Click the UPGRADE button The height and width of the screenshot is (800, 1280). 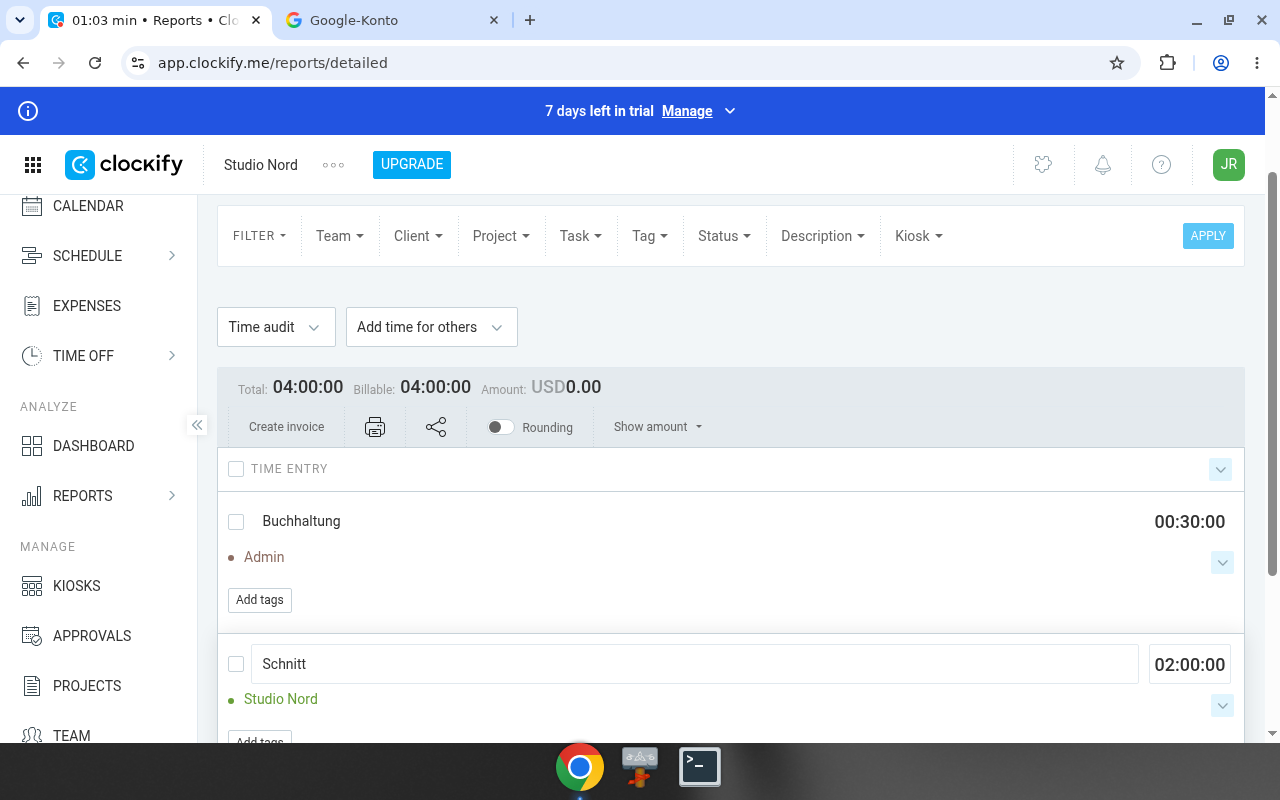click(x=412, y=165)
